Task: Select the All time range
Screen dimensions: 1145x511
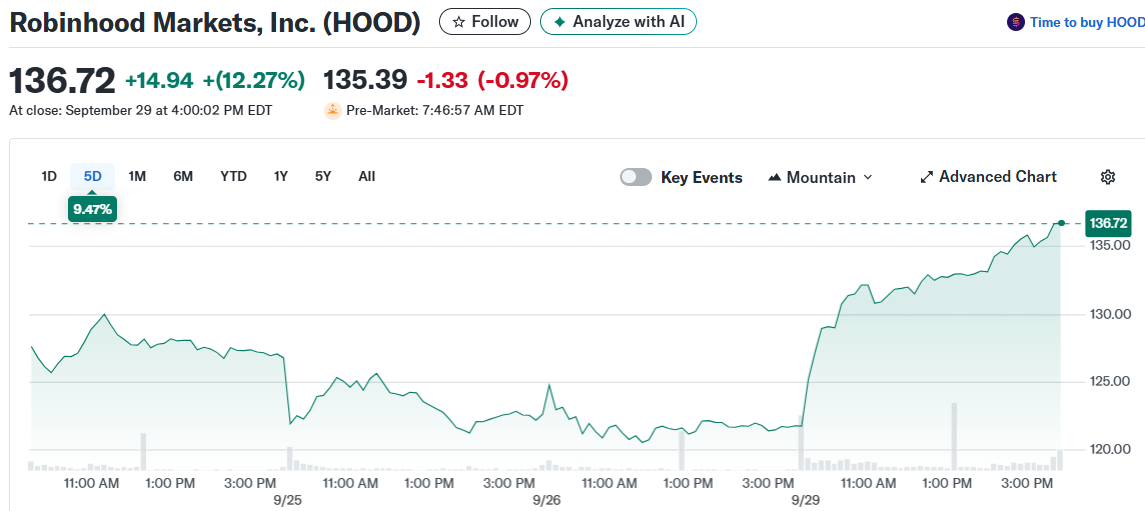Action: (x=367, y=176)
